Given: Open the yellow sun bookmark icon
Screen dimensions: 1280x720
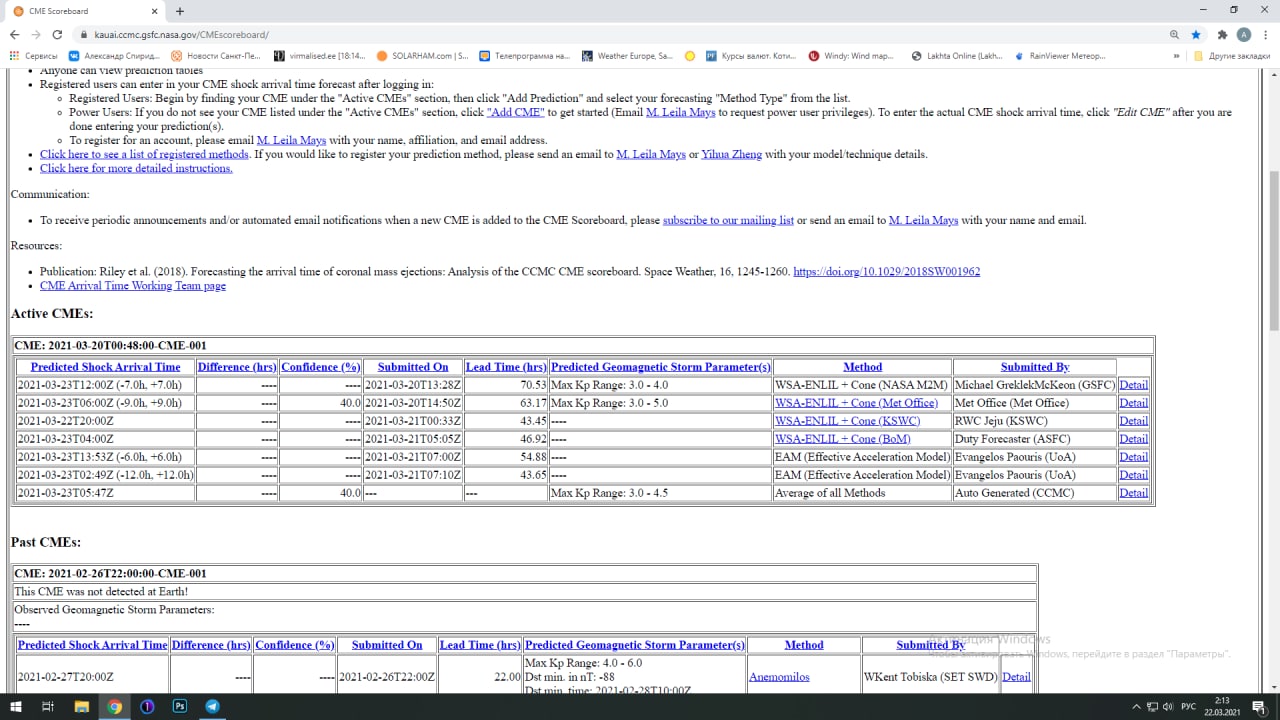Looking at the screenshot, I should 690,56.
